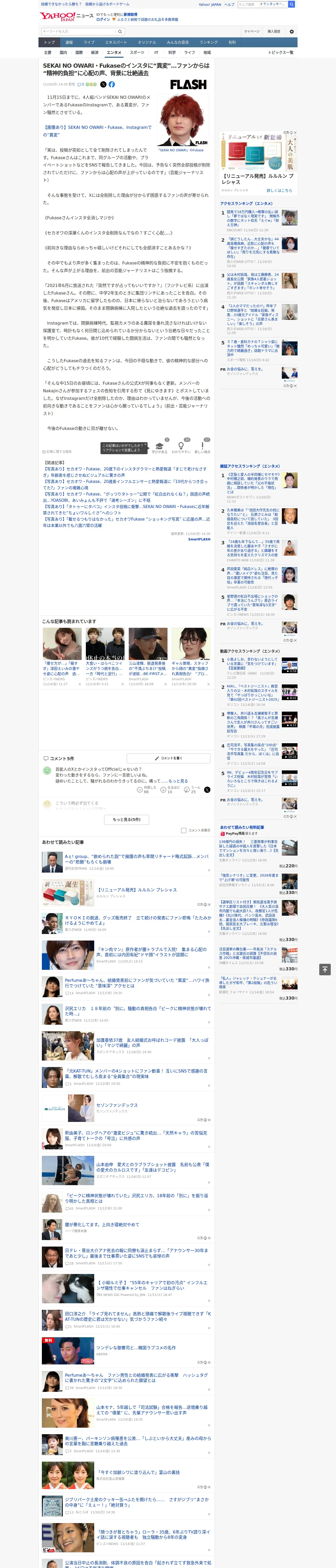Open the ヘルプ link in the header
This screenshot has height=1568, width=336.
(x=229, y=4)
